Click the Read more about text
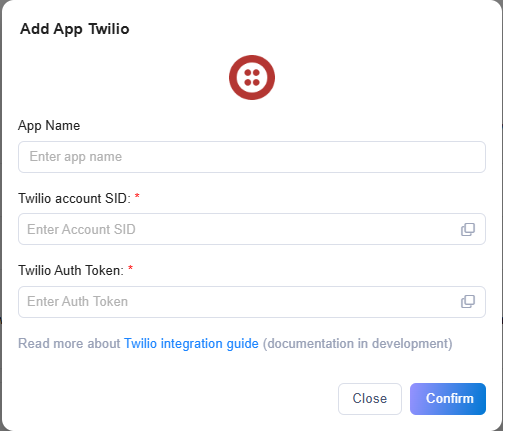The height and width of the screenshot is (431, 506). coord(69,344)
